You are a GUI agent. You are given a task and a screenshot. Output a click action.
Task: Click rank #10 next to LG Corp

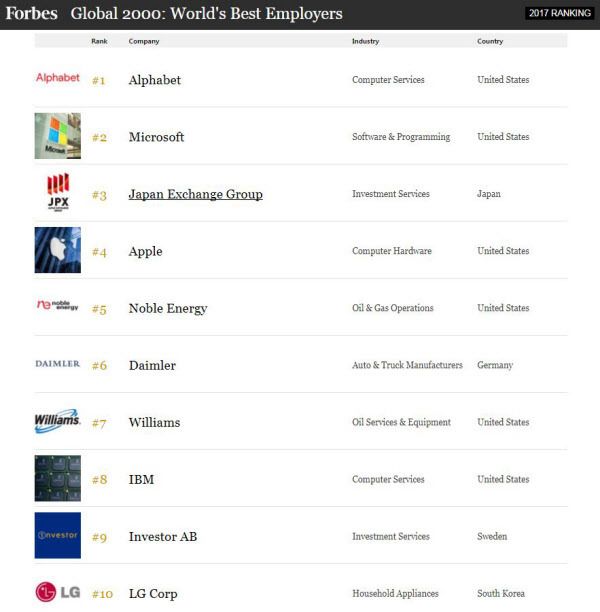pyautogui.click(x=102, y=594)
